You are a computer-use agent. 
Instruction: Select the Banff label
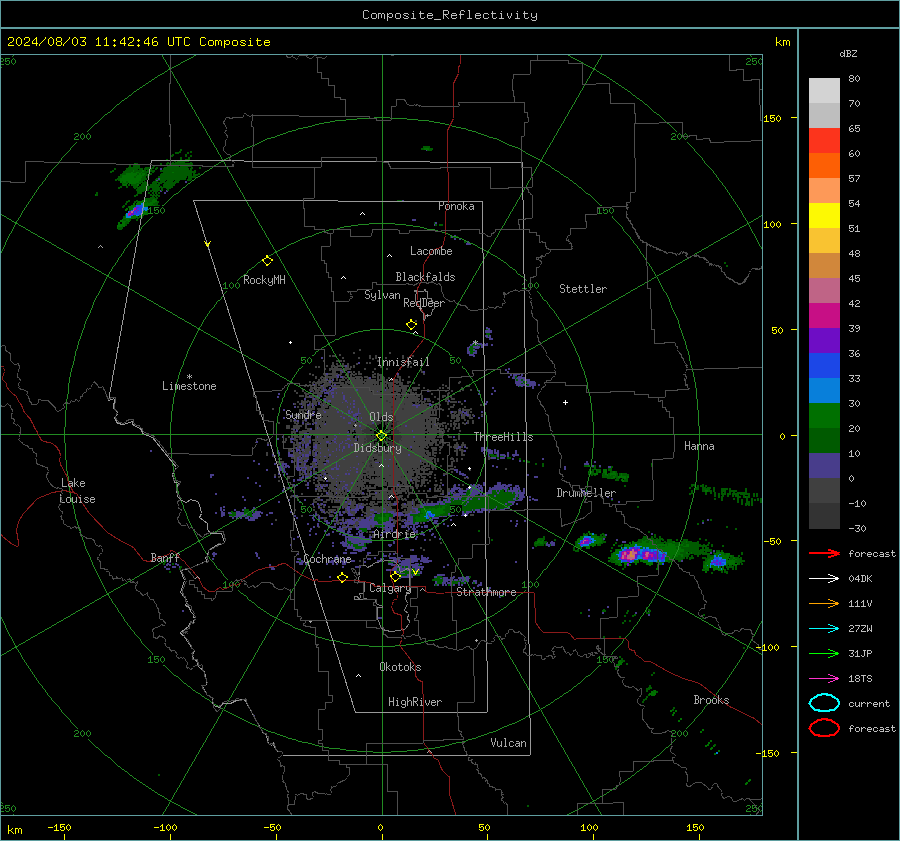[165, 557]
